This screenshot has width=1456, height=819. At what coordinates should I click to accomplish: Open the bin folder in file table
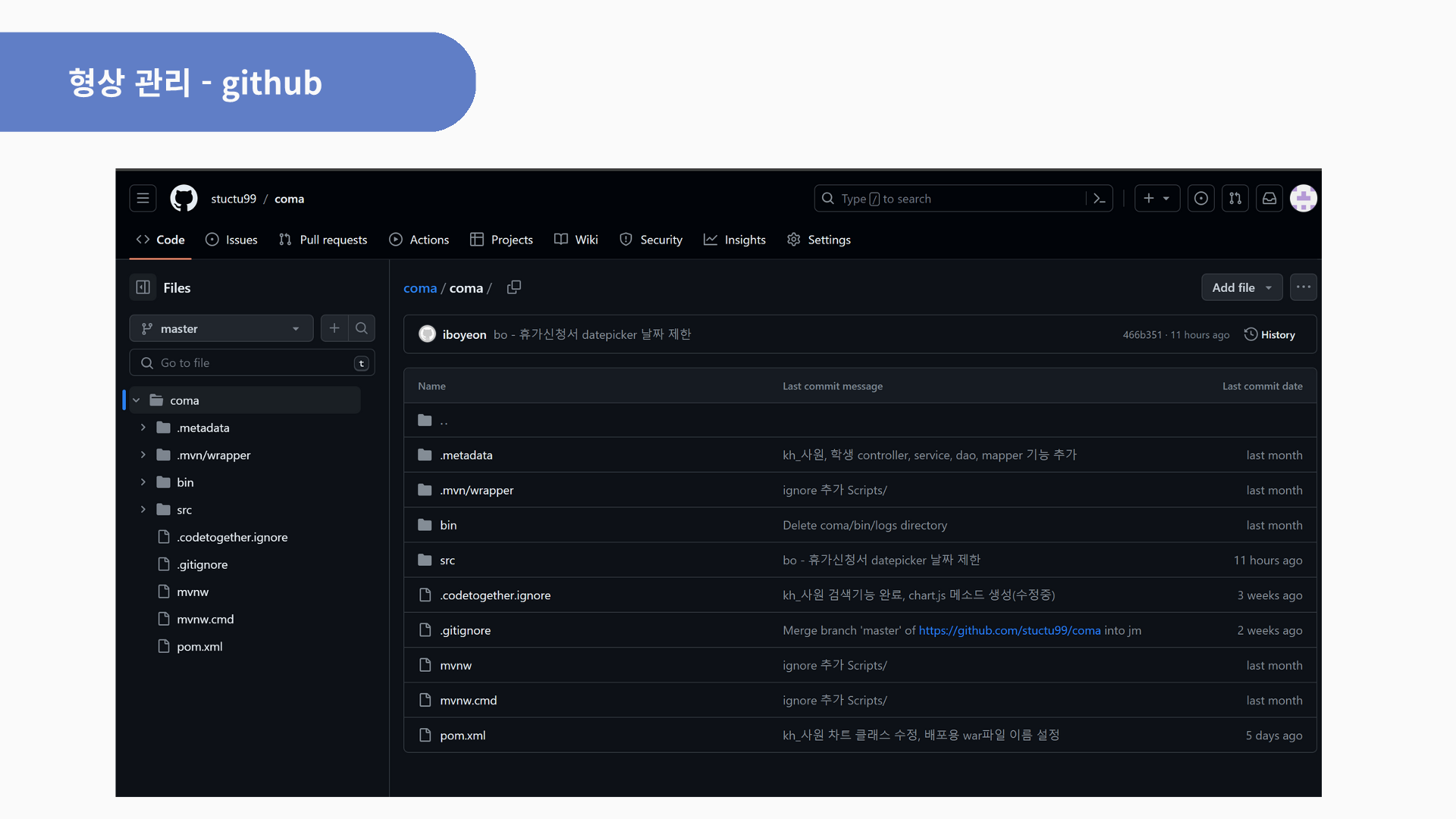pyautogui.click(x=448, y=525)
